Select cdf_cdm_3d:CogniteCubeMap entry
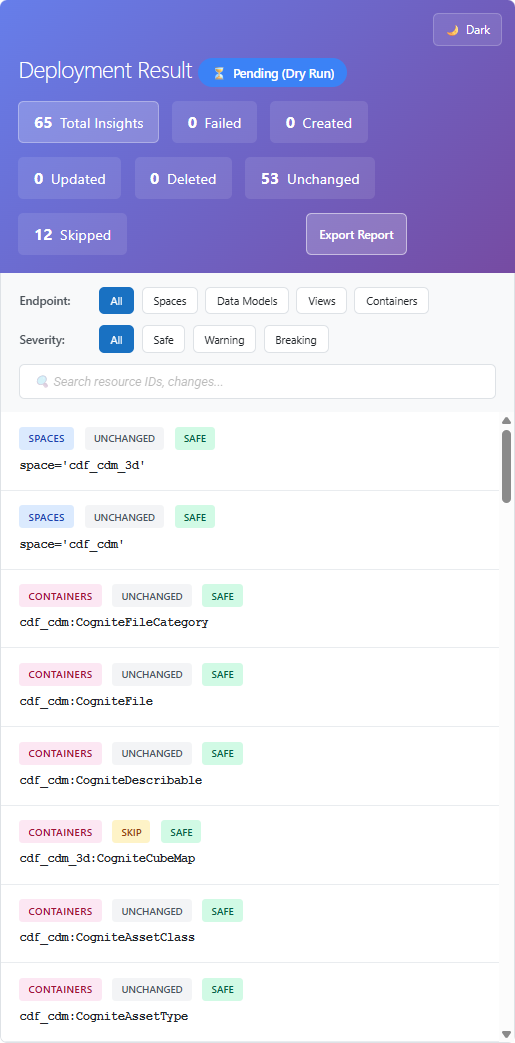Viewport: 515px width, 1043px height. [x=107, y=858]
